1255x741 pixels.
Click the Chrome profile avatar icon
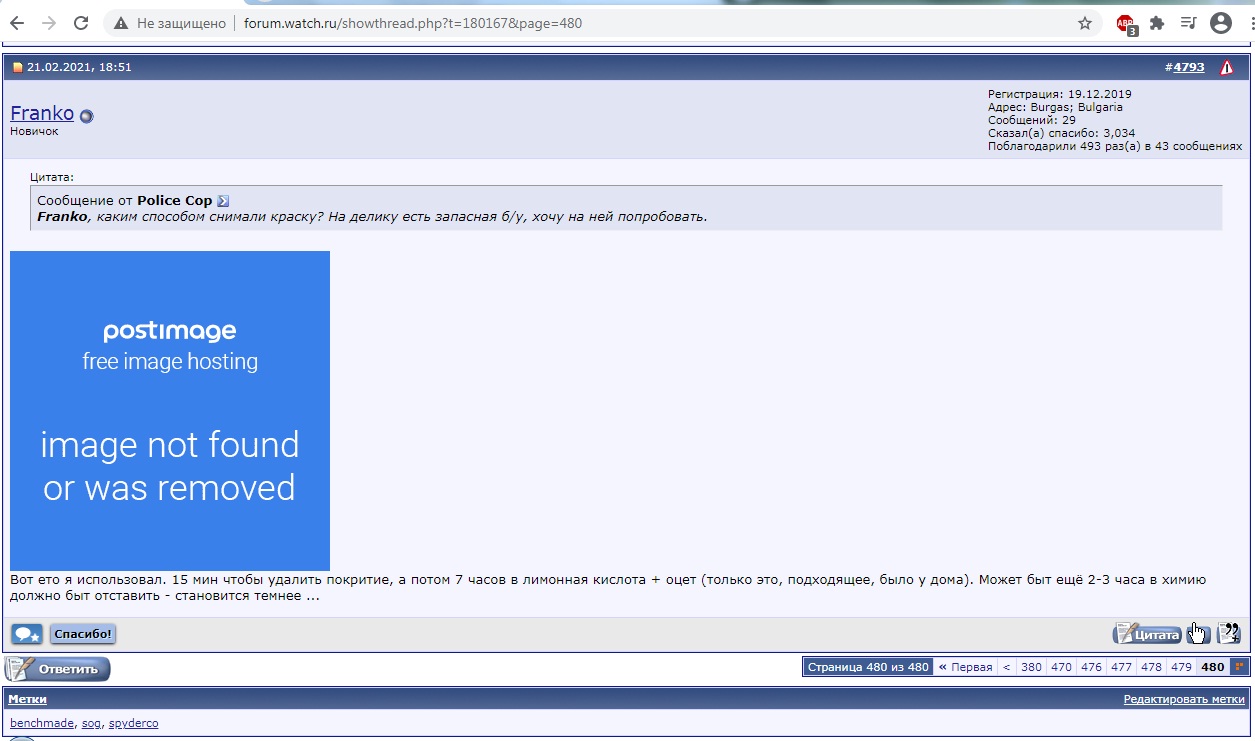[1220, 23]
